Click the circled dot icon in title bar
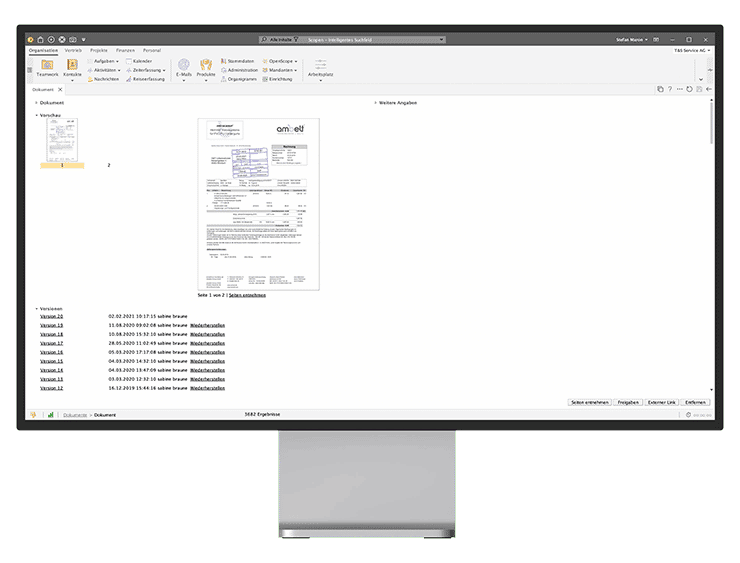The image size is (740, 563). point(51,40)
